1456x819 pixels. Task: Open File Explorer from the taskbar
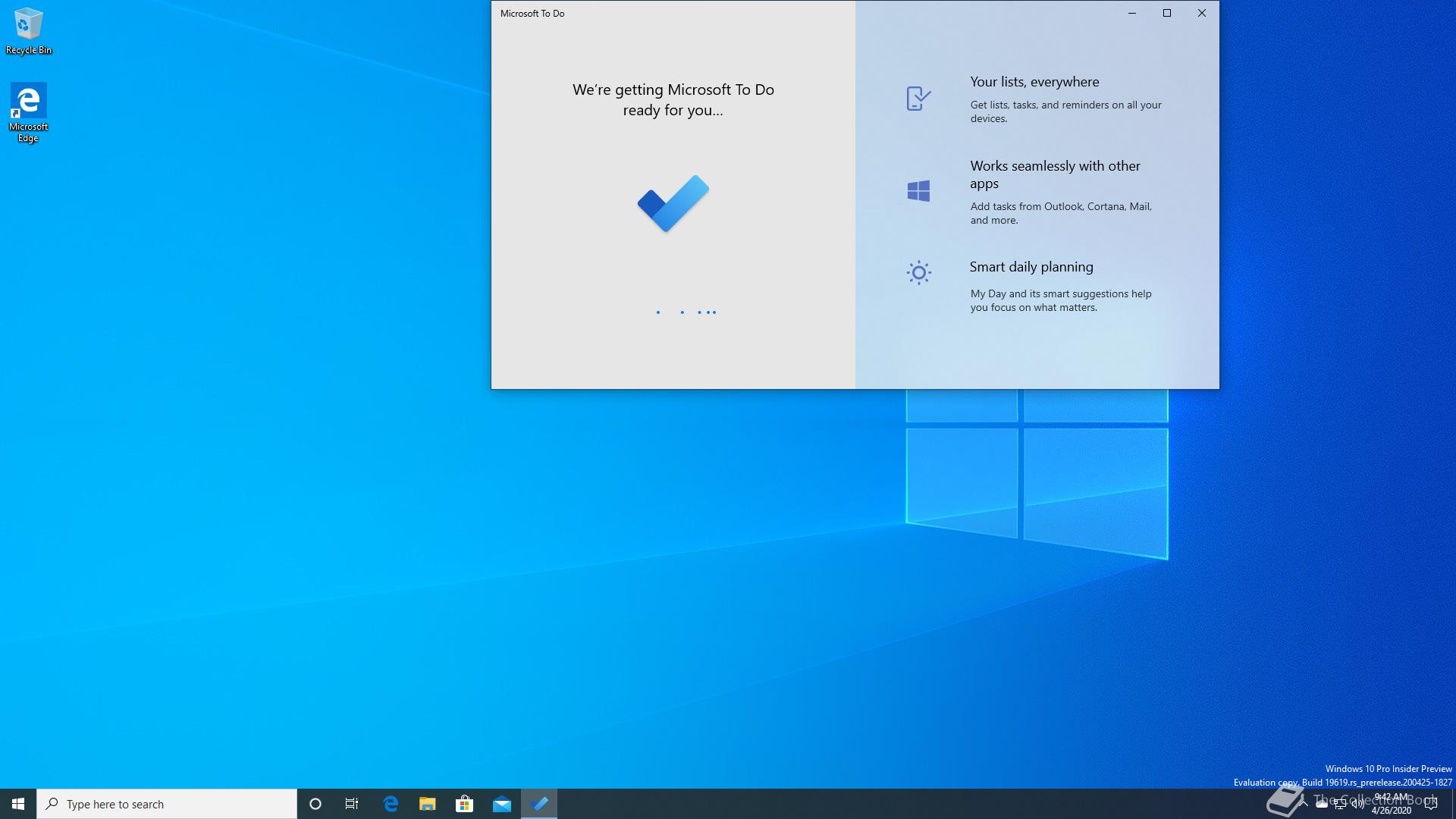tap(427, 804)
